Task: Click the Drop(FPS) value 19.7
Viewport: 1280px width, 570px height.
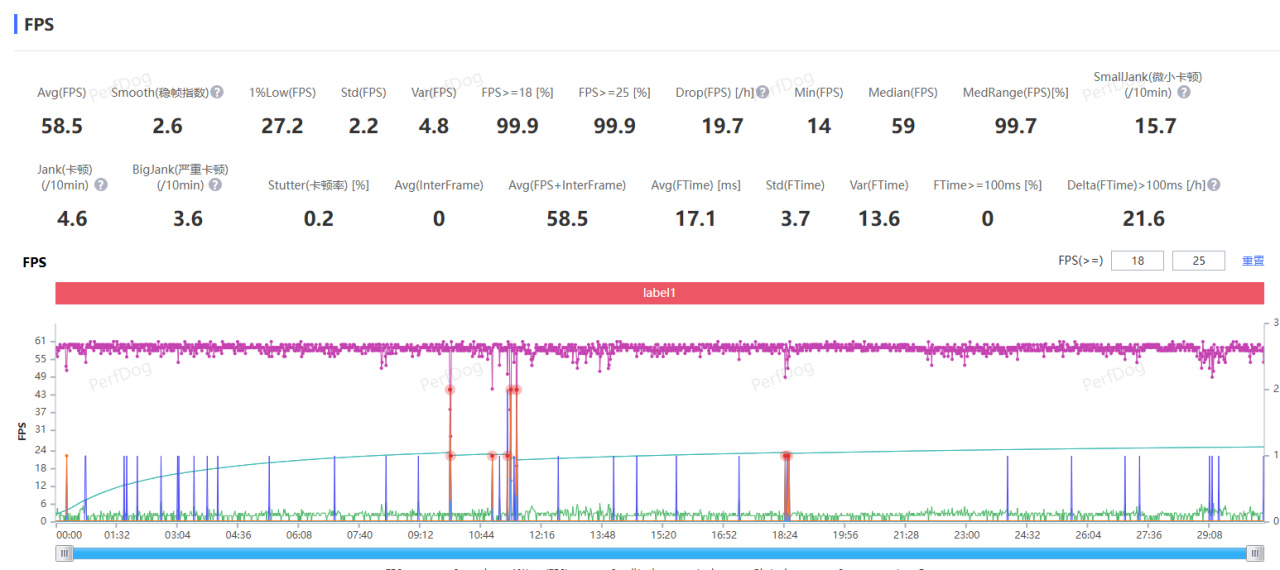Action: pyautogui.click(x=723, y=126)
